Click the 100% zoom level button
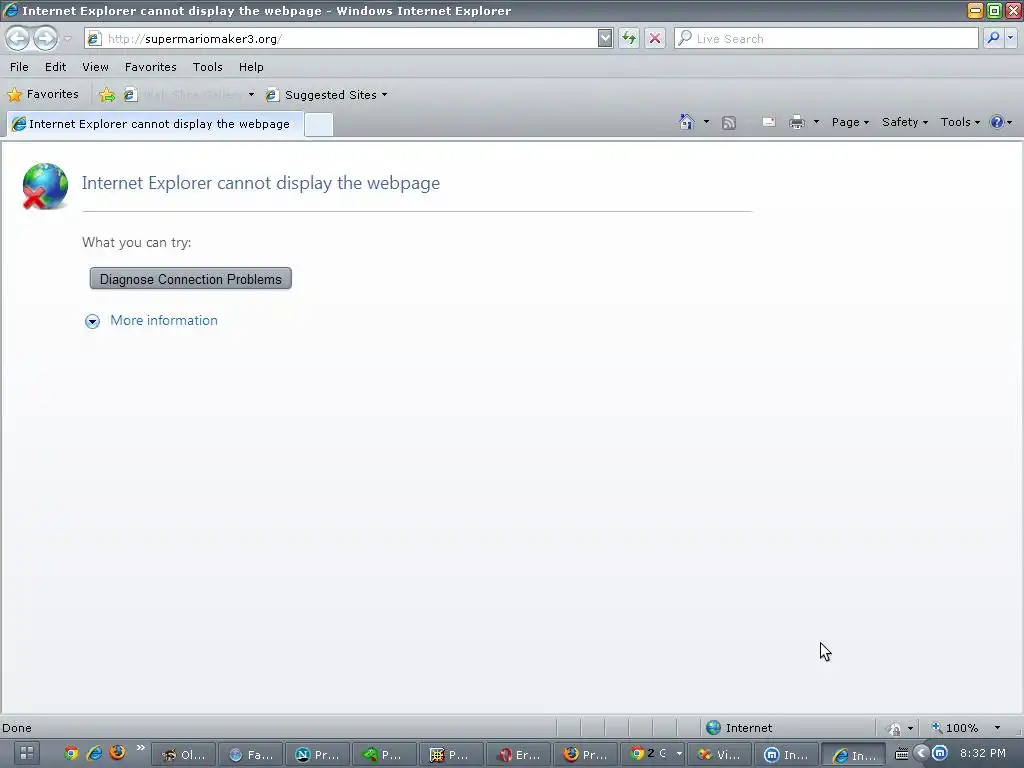This screenshot has height=768, width=1024. tap(955, 728)
